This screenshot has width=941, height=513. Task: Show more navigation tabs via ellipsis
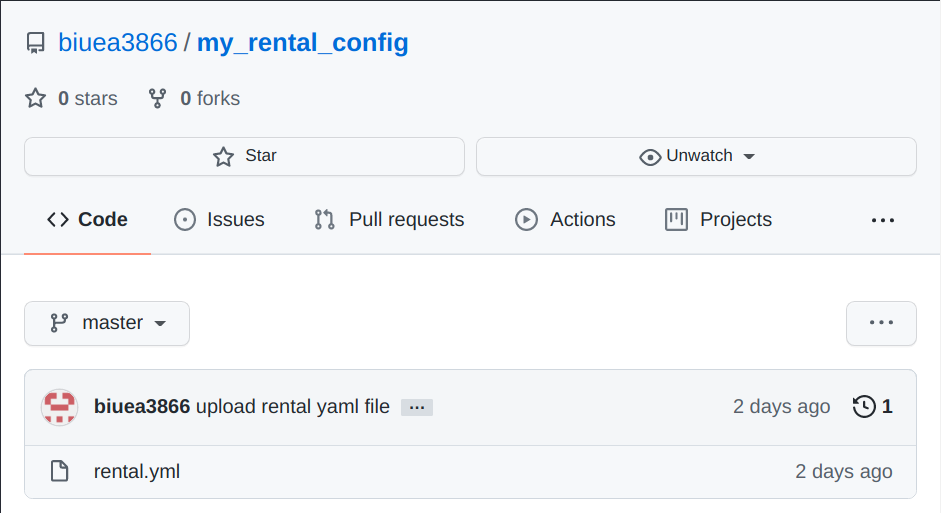(883, 220)
